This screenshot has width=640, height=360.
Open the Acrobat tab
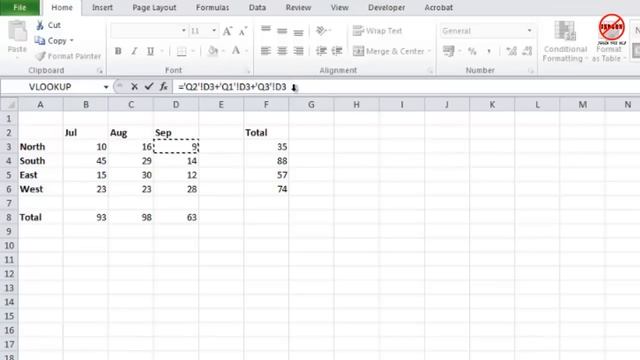coord(438,7)
